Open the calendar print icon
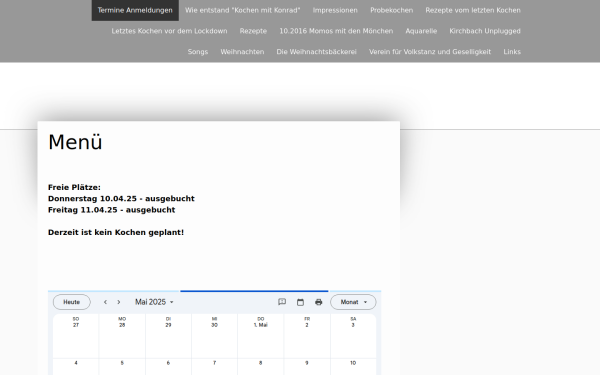 (318, 302)
